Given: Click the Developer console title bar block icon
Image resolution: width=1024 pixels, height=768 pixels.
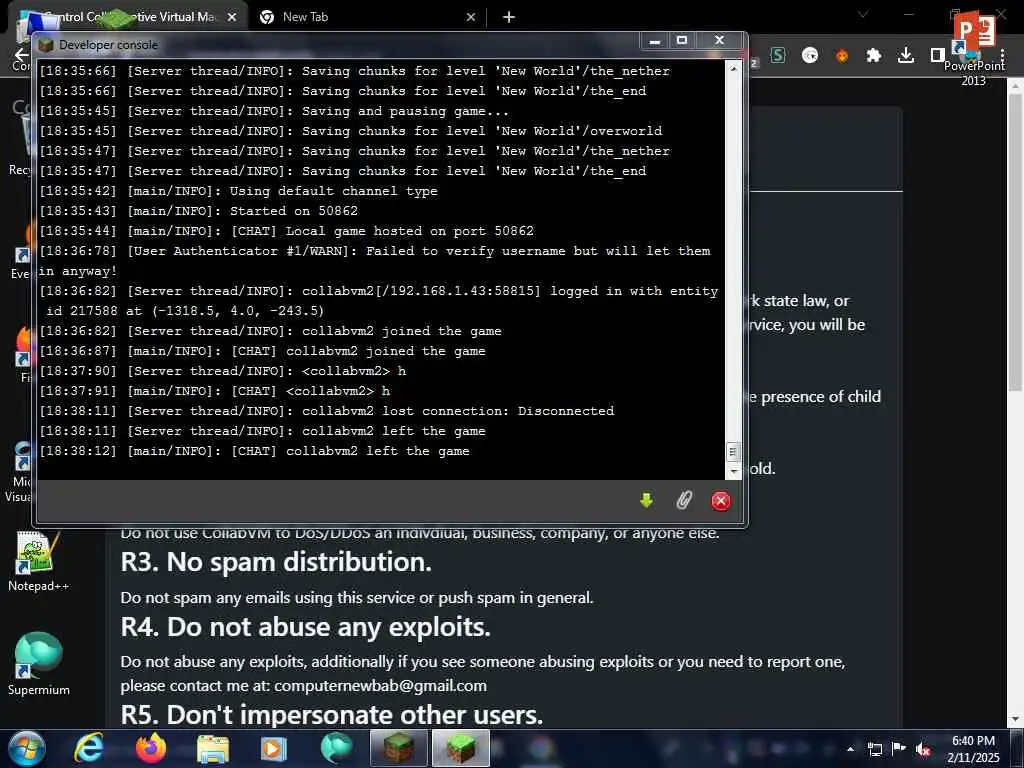Looking at the screenshot, I should coord(45,45).
